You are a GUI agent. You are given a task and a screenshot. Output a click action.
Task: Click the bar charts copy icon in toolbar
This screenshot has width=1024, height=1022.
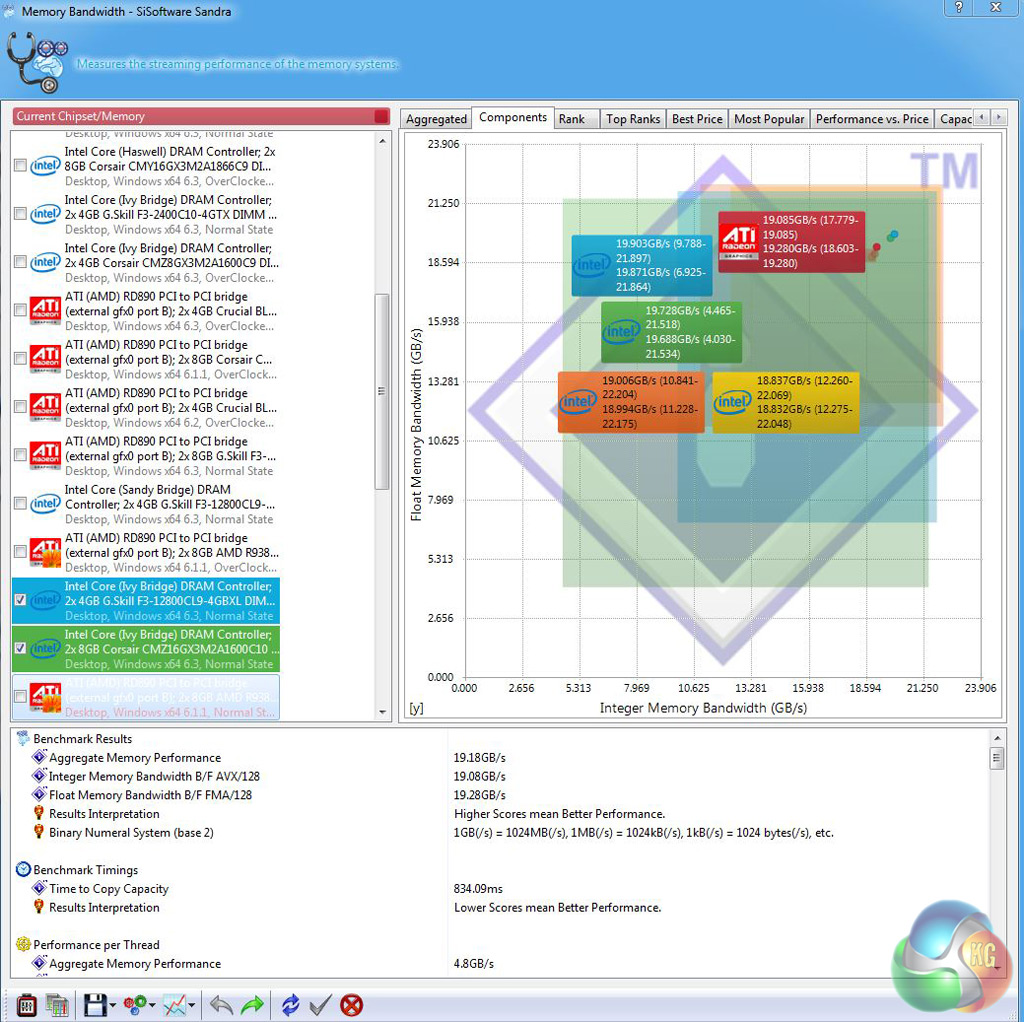[x=58, y=1005]
